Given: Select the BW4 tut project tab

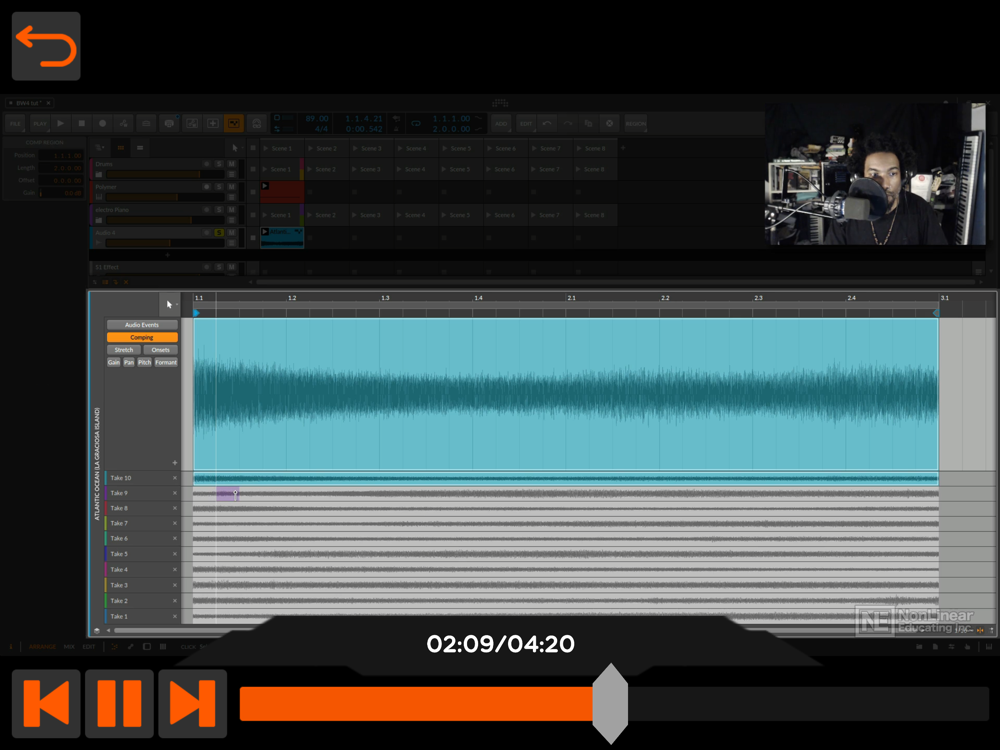Looking at the screenshot, I should (29, 103).
